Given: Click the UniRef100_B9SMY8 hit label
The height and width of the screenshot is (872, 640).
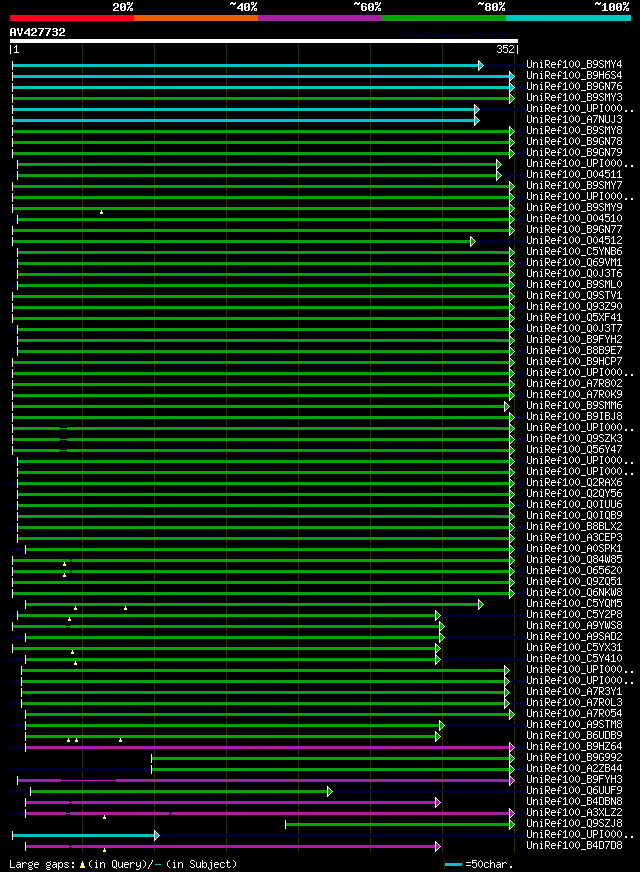Looking at the screenshot, I should click(x=574, y=131).
